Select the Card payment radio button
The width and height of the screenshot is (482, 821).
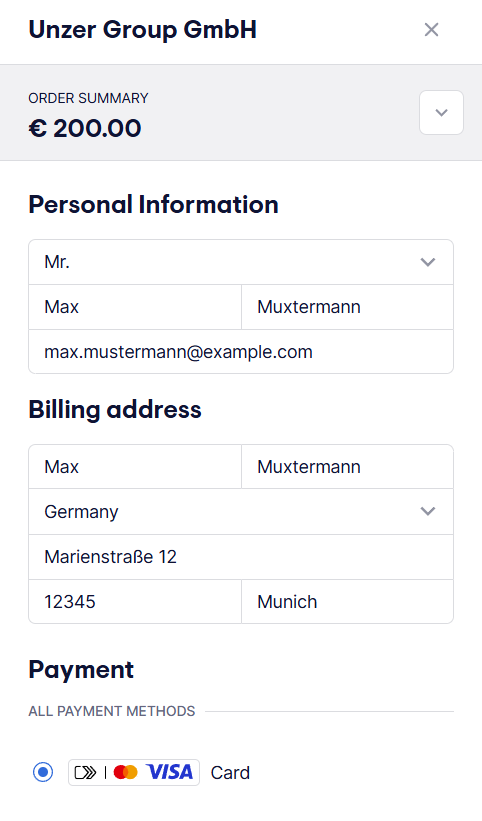43,772
